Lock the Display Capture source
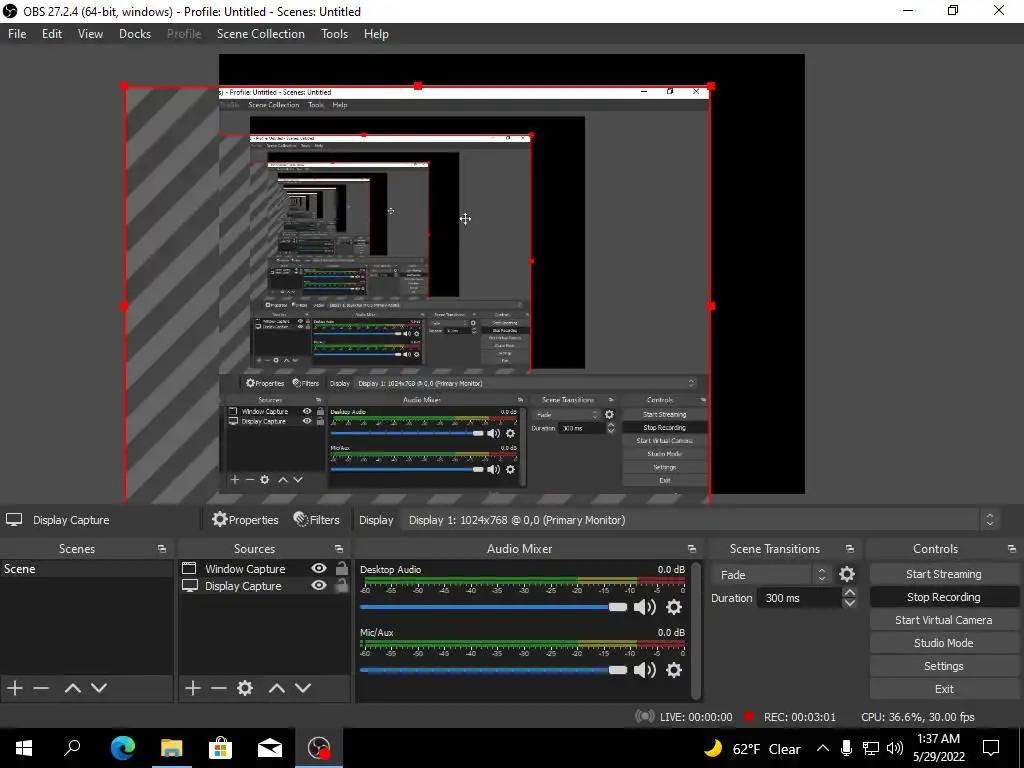 point(342,585)
